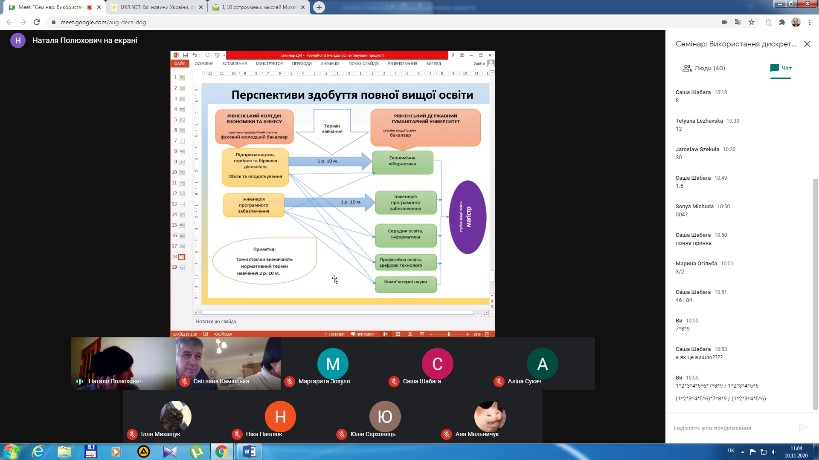Open File Explorer folder on taskbar
Image resolution: width=819 pixels, height=460 pixels.
(x=64, y=451)
